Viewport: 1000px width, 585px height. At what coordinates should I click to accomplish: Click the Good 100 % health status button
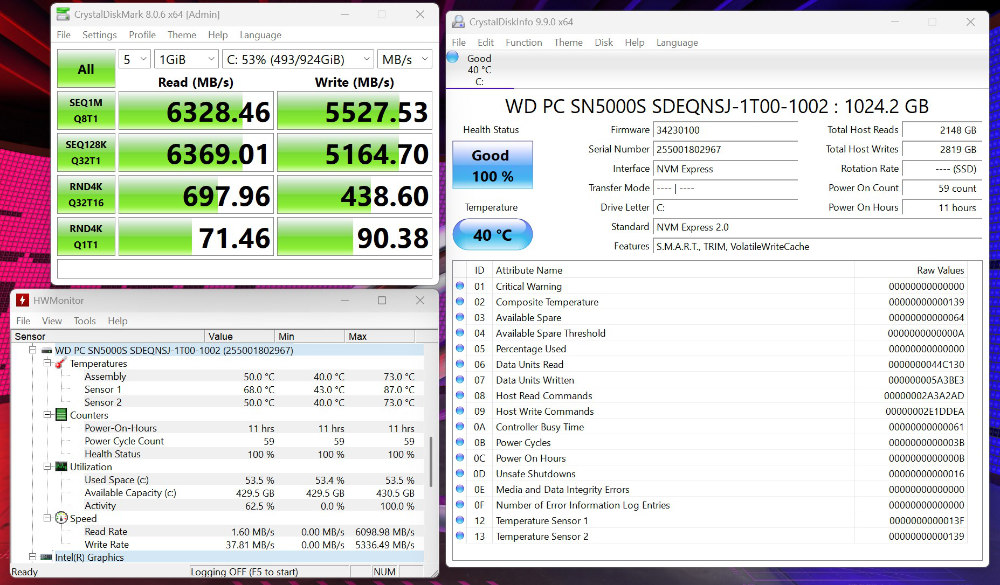[x=492, y=165]
